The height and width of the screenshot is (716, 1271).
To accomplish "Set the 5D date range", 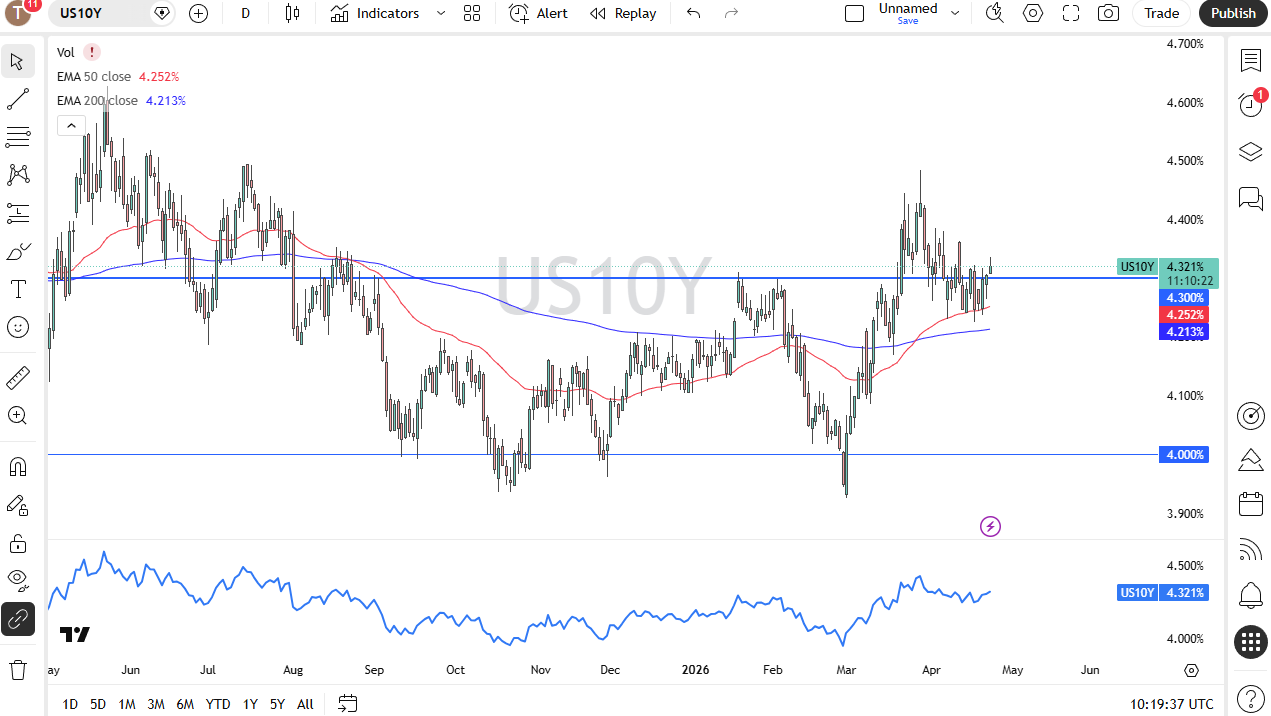I will [98, 704].
